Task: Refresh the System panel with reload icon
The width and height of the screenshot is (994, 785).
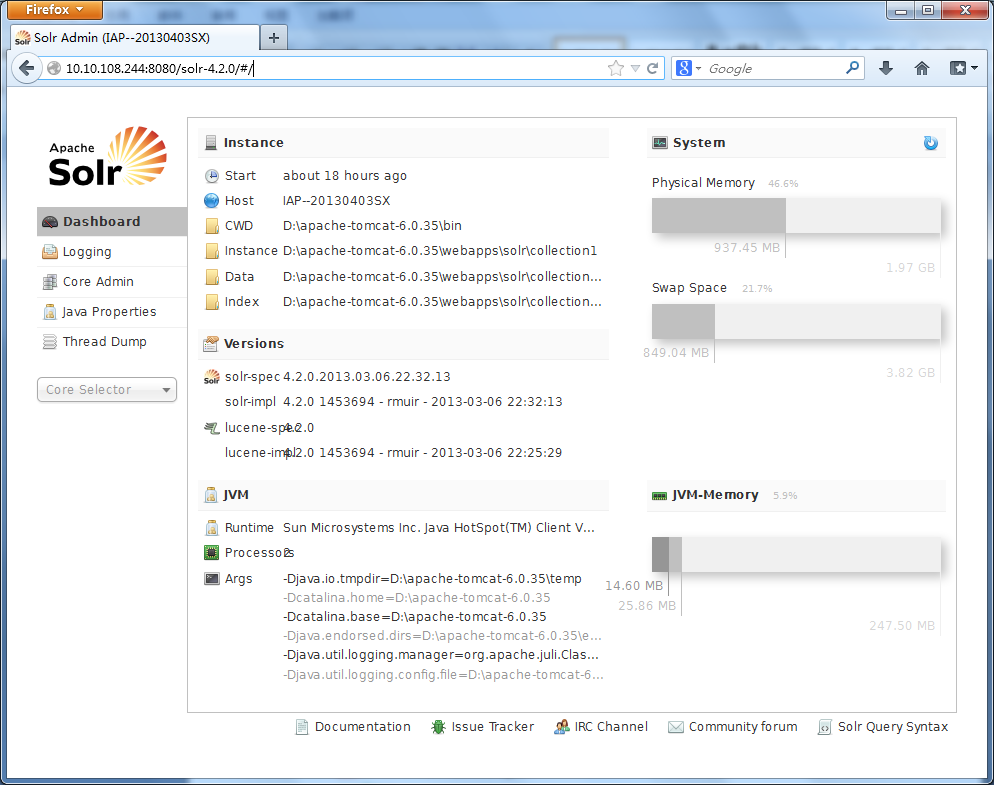Action: 930,143
